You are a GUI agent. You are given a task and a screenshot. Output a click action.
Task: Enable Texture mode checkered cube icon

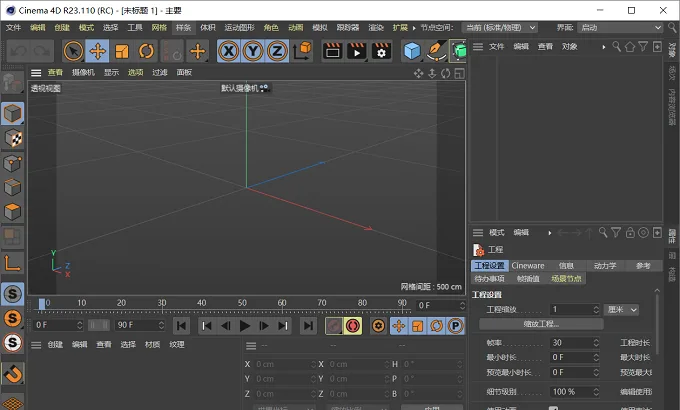(x=13, y=138)
